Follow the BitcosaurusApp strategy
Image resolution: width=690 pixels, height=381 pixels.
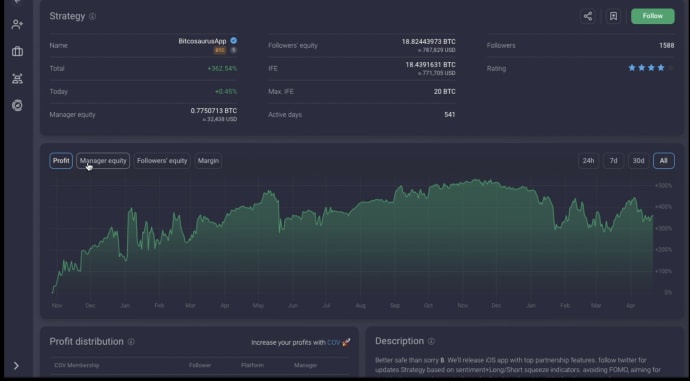click(x=653, y=16)
